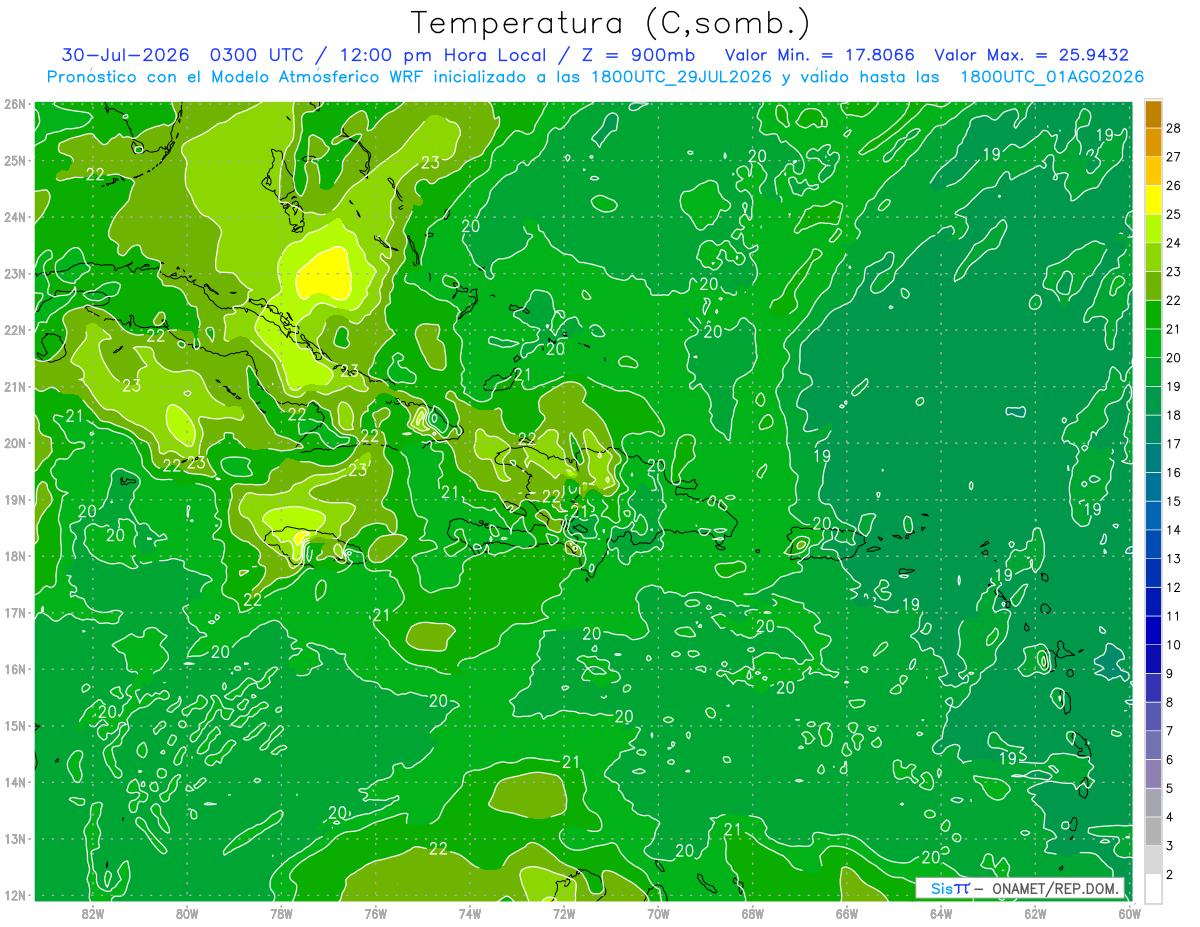Click the grey swatch between 3 and 4 on color bar
Viewport: 1200px width, 927px height.
click(x=1154, y=831)
